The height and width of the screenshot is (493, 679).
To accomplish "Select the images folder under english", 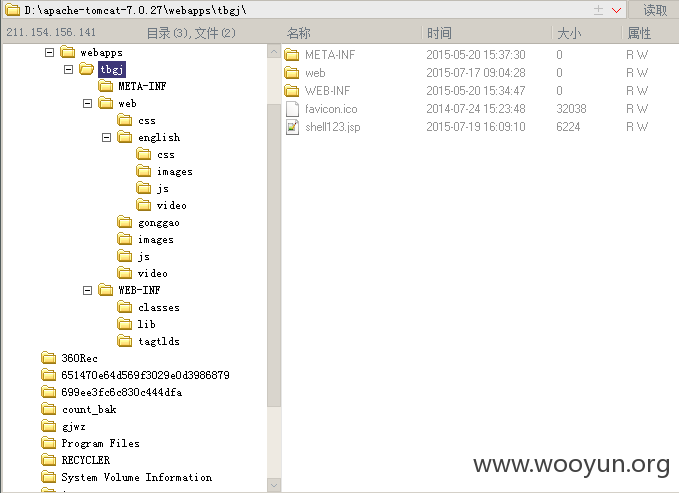I will [x=175, y=172].
